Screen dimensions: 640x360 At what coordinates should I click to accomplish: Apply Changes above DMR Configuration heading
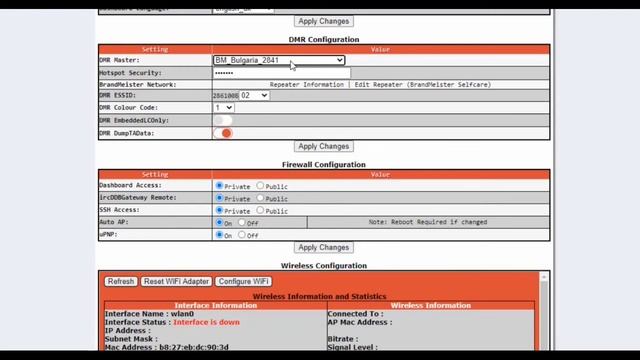(324, 21)
